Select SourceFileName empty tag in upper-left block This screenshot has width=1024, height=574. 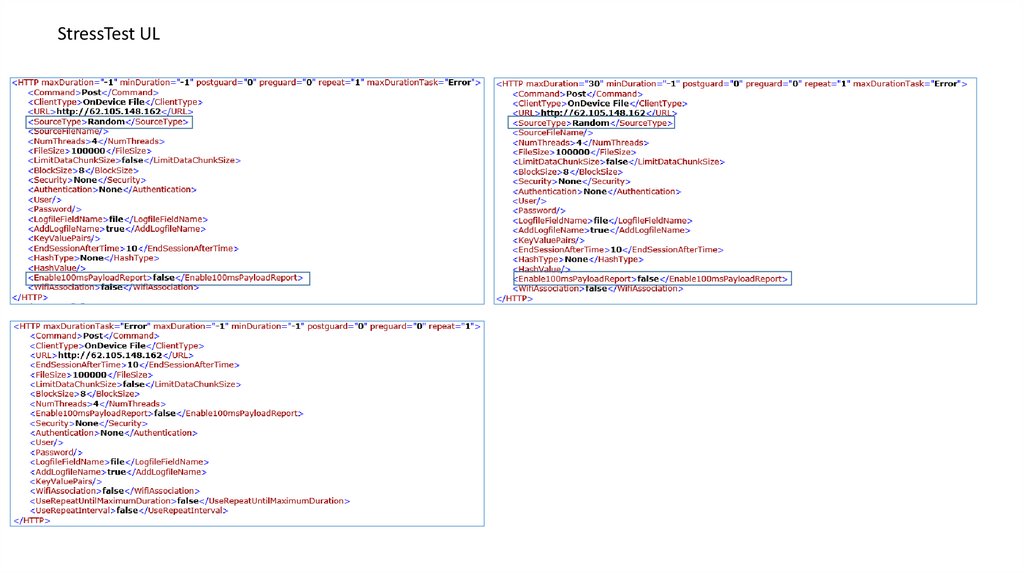[68, 132]
